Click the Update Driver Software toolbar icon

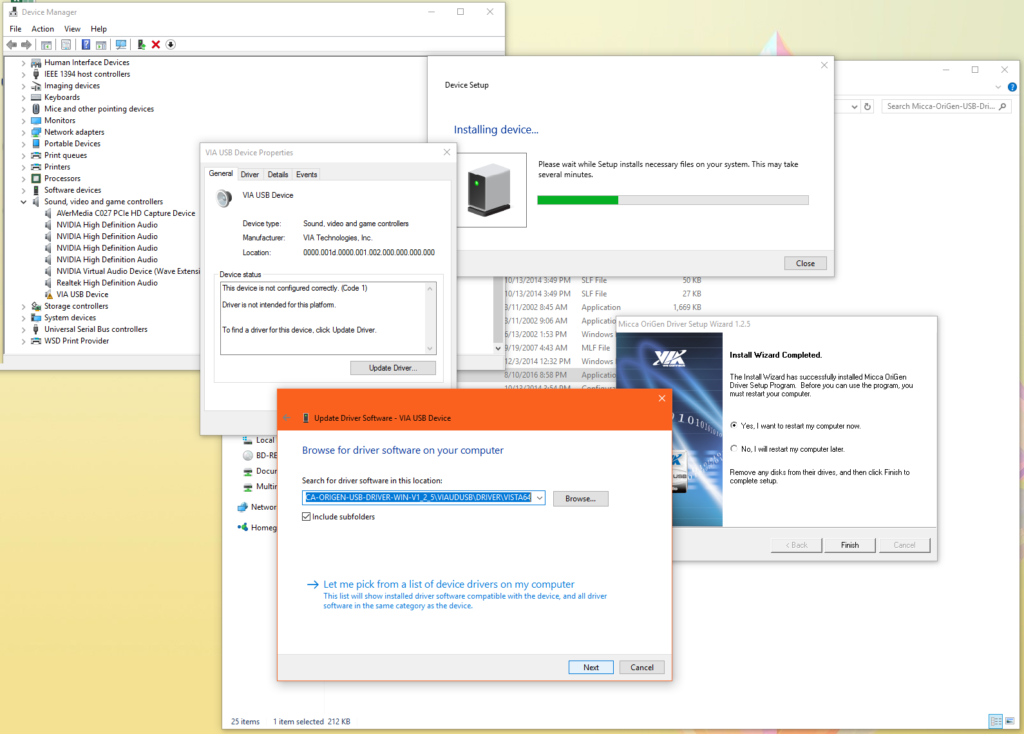(140, 44)
